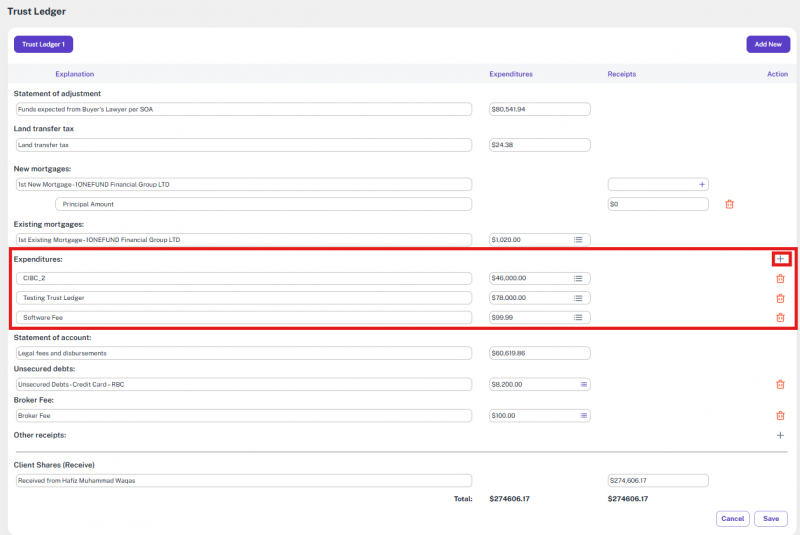Remove the Broker Fee row
The image size is (800, 535).
[780, 416]
